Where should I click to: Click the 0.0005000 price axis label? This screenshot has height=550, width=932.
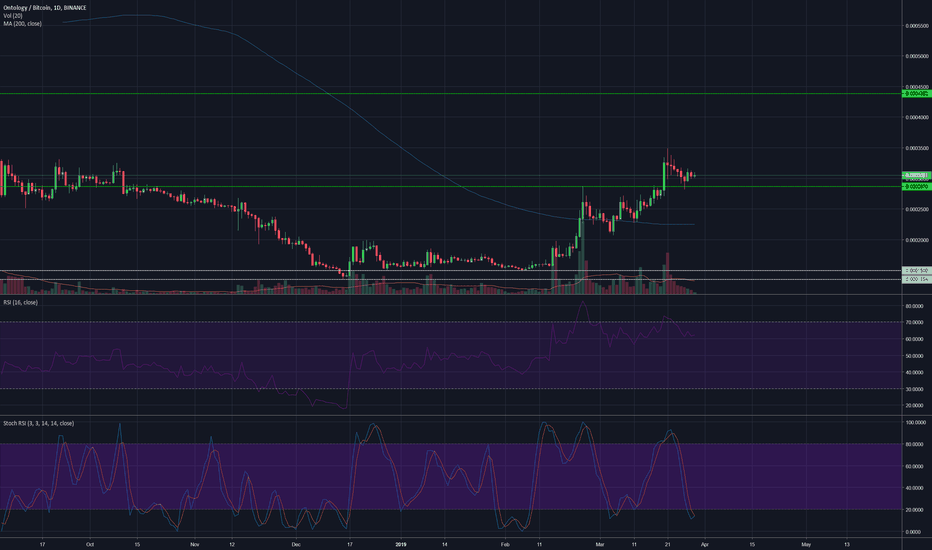pos(917,56)
